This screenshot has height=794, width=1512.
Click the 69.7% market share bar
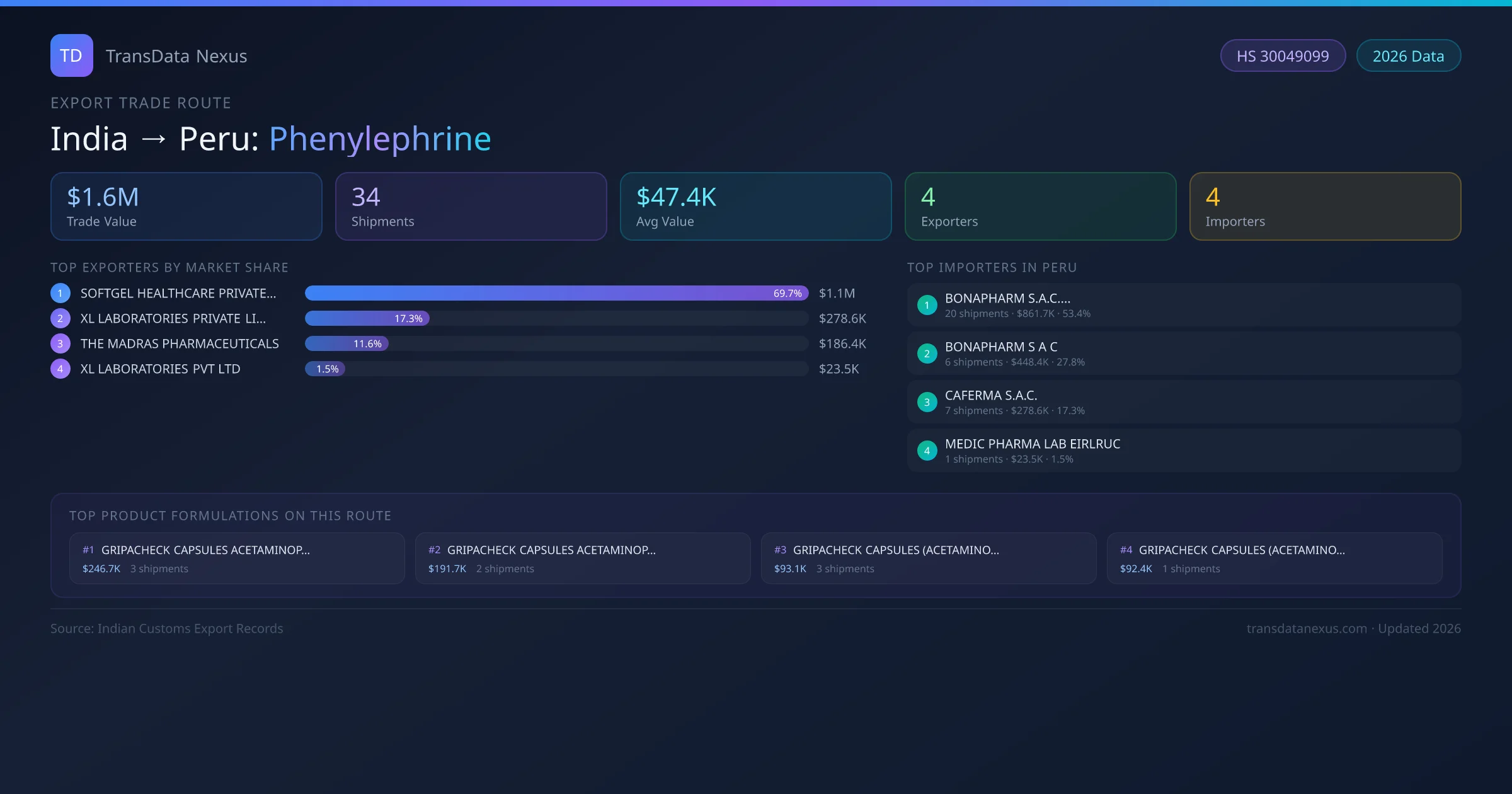[x=556, y=293]
